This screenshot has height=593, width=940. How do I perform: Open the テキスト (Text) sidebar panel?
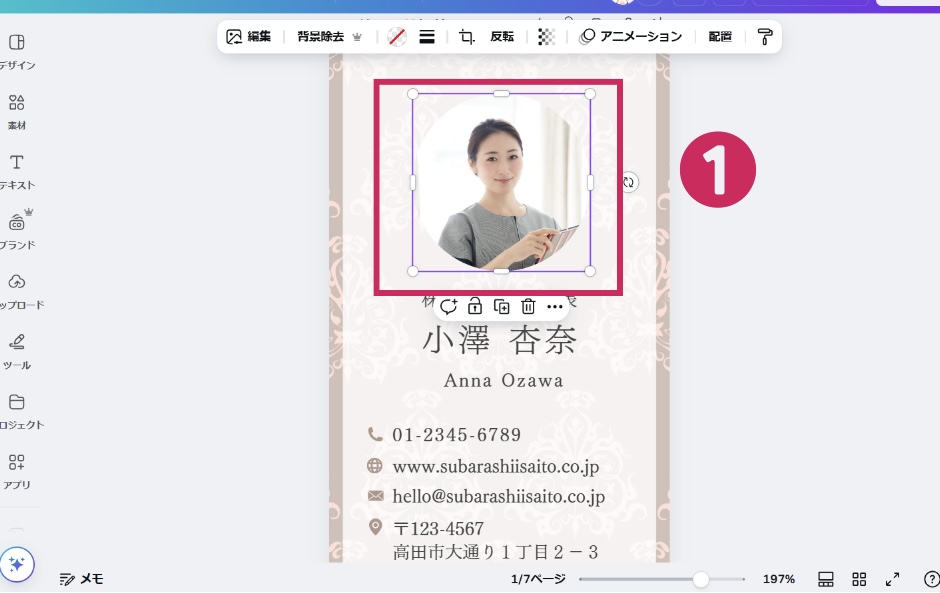click(x=16, y=171)
